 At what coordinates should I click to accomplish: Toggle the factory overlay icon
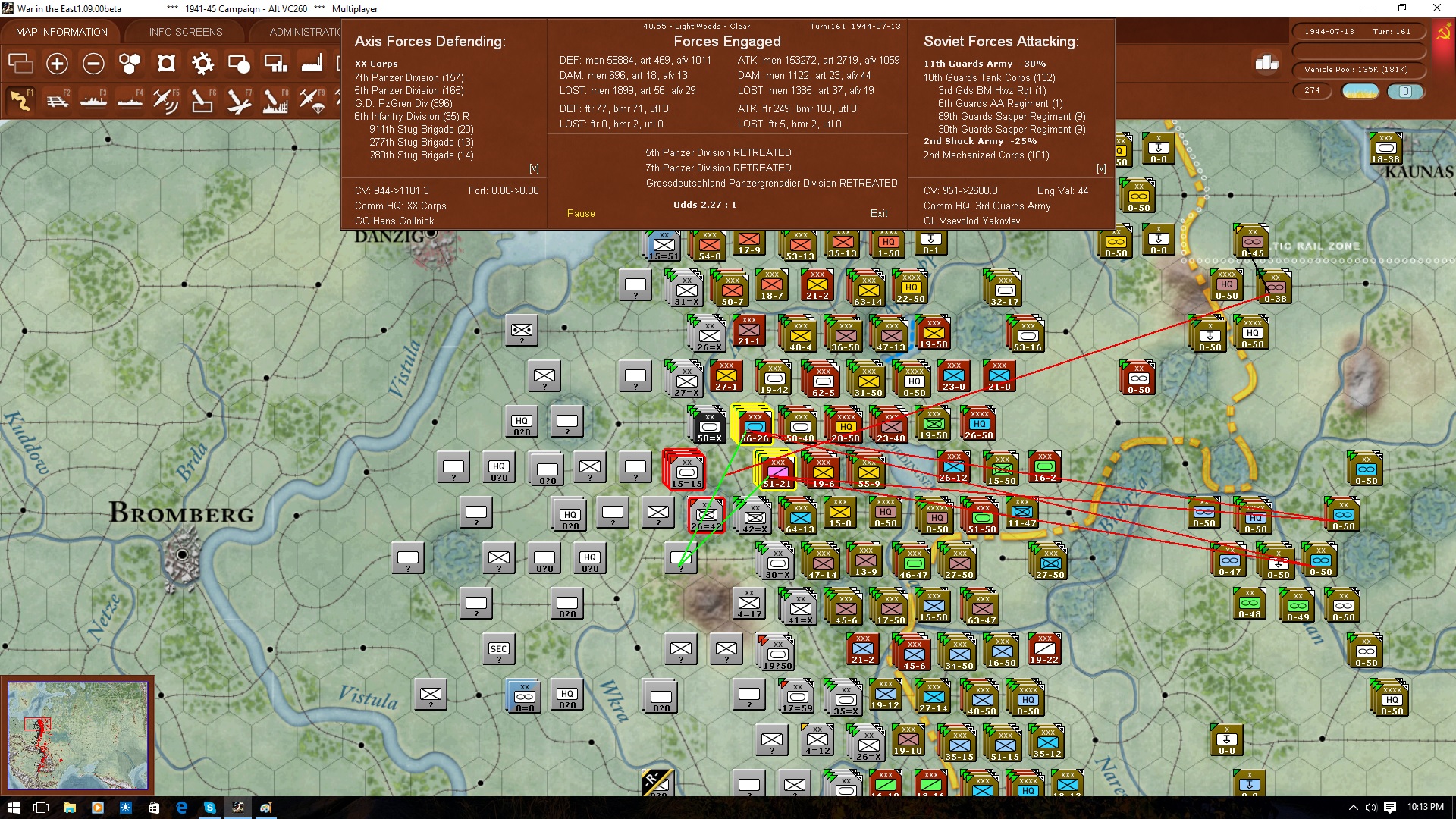(x=312, y=64)
